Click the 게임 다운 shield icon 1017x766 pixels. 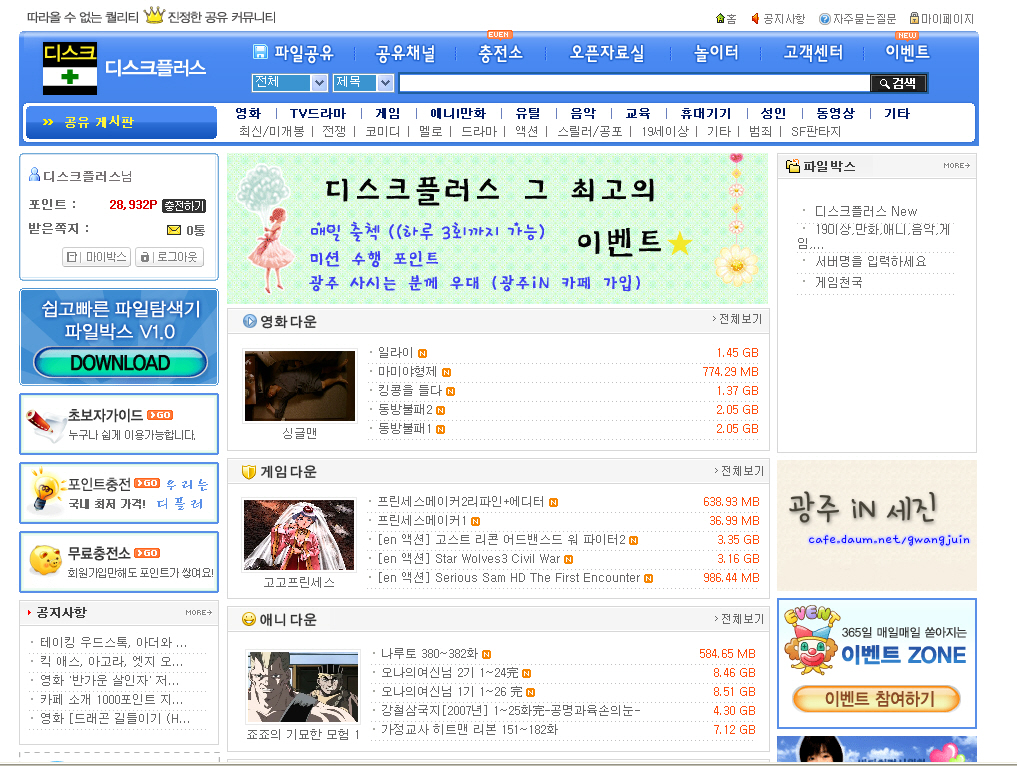pos(248,472)
